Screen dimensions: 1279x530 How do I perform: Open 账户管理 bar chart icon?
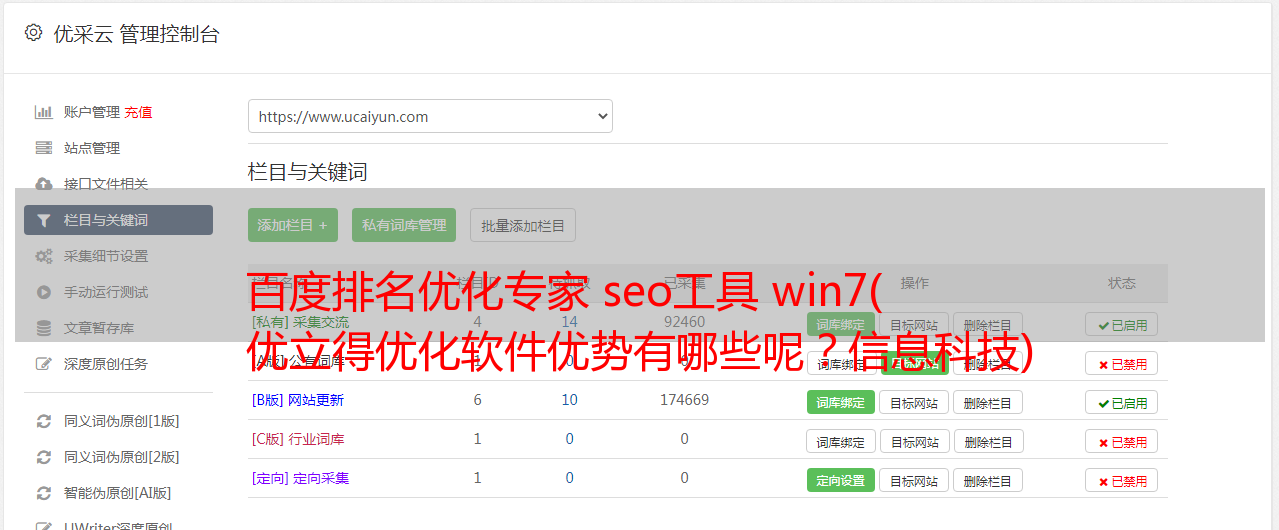click(x=44, y=112)
